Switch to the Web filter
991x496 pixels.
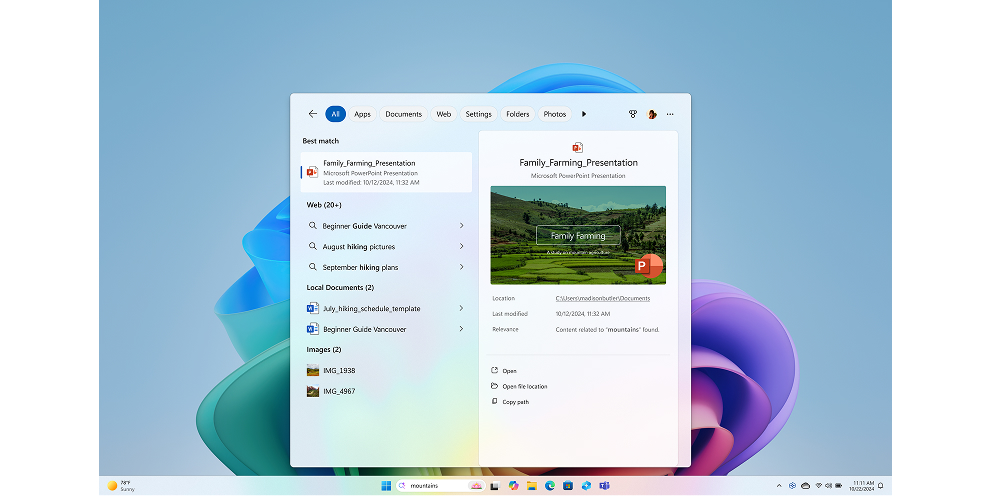(444, 114)
